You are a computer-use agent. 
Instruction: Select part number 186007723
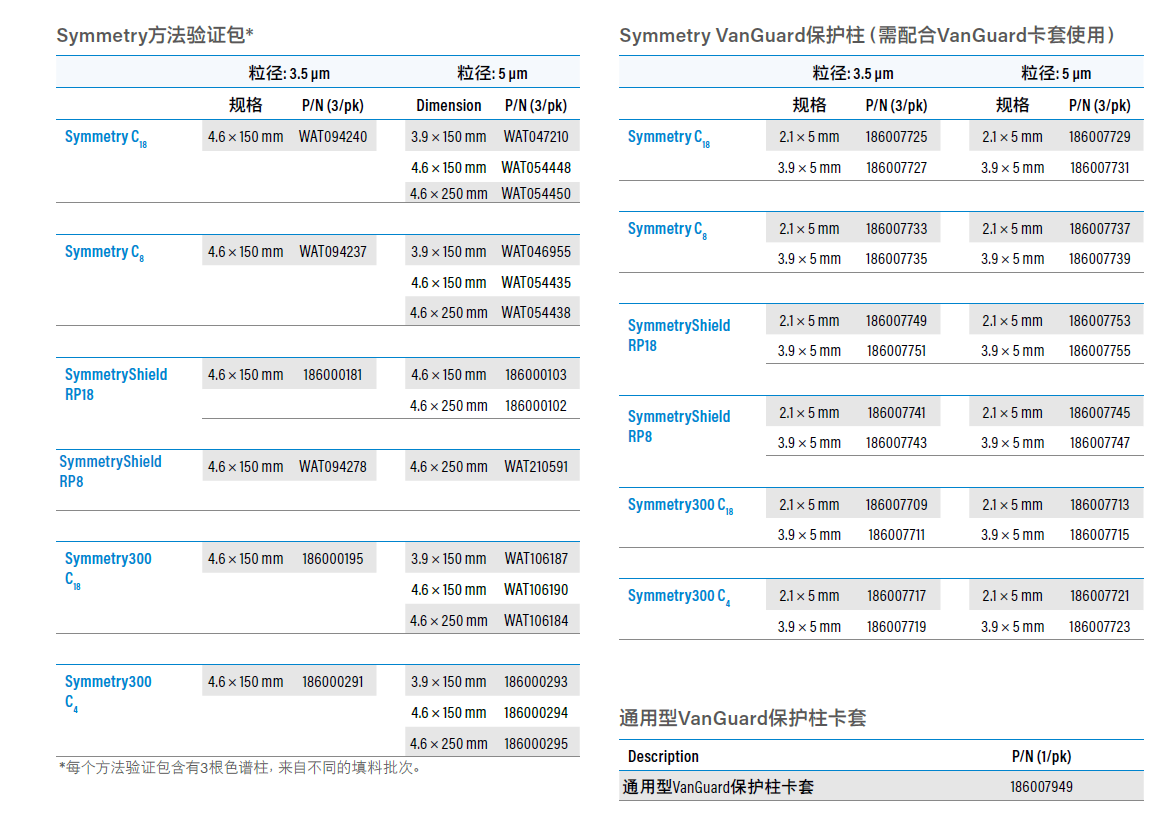[1099, 627]
